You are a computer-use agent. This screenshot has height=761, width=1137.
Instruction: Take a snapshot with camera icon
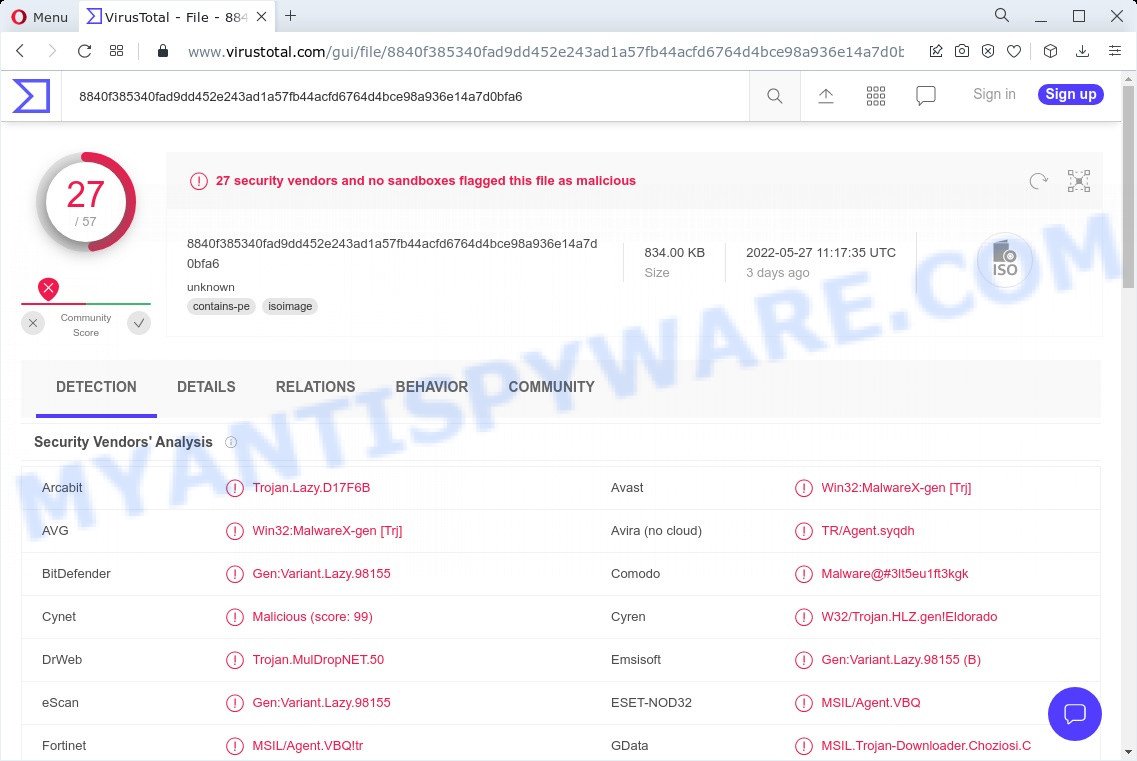click(962, 51)
